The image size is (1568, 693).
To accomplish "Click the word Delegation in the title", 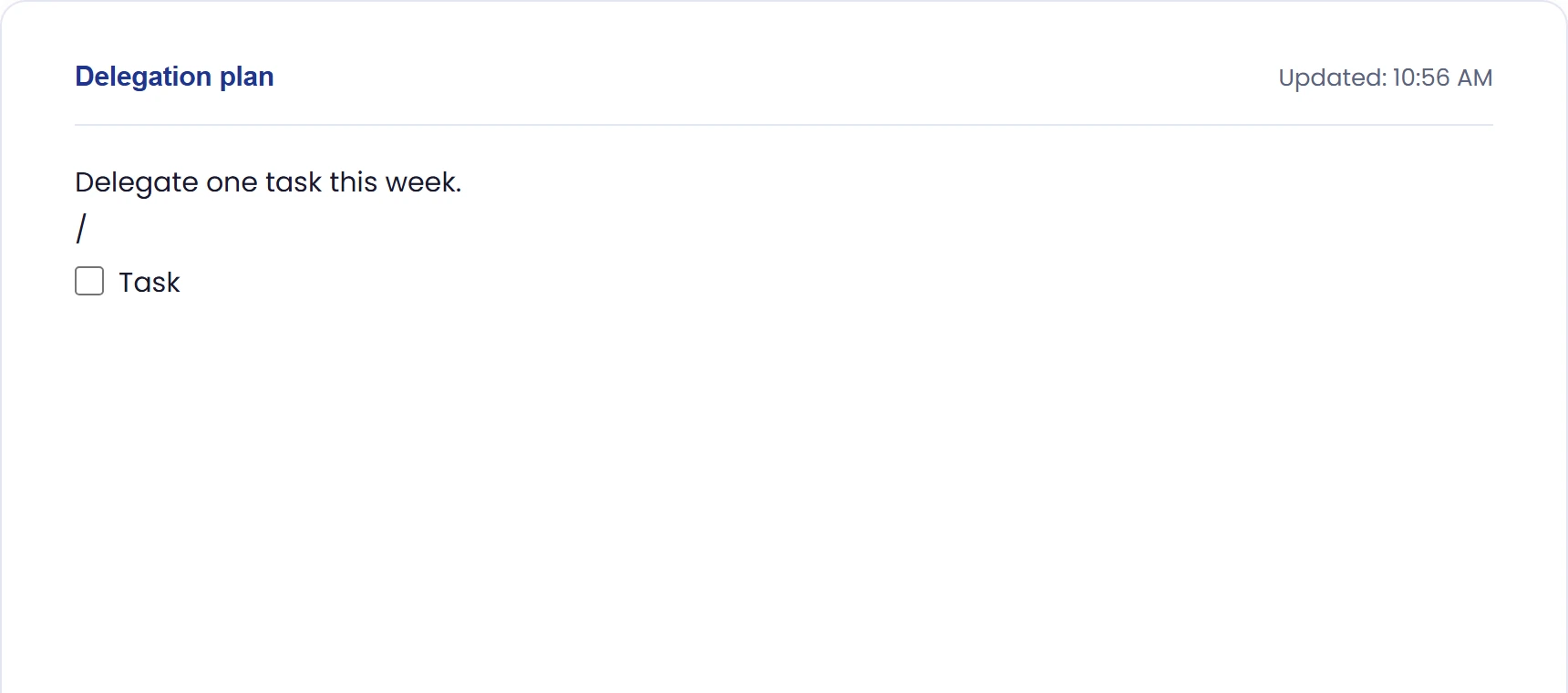I will click(143, 77).
